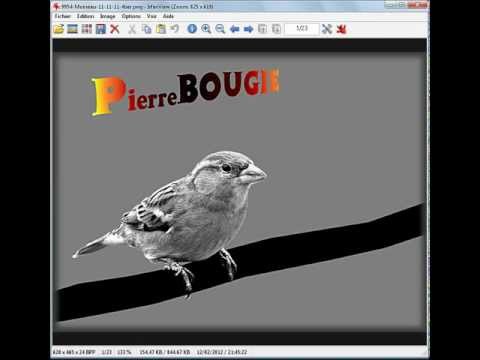
Task: Click the image counter field showing 1/23
Action: [x=302, y=29]
